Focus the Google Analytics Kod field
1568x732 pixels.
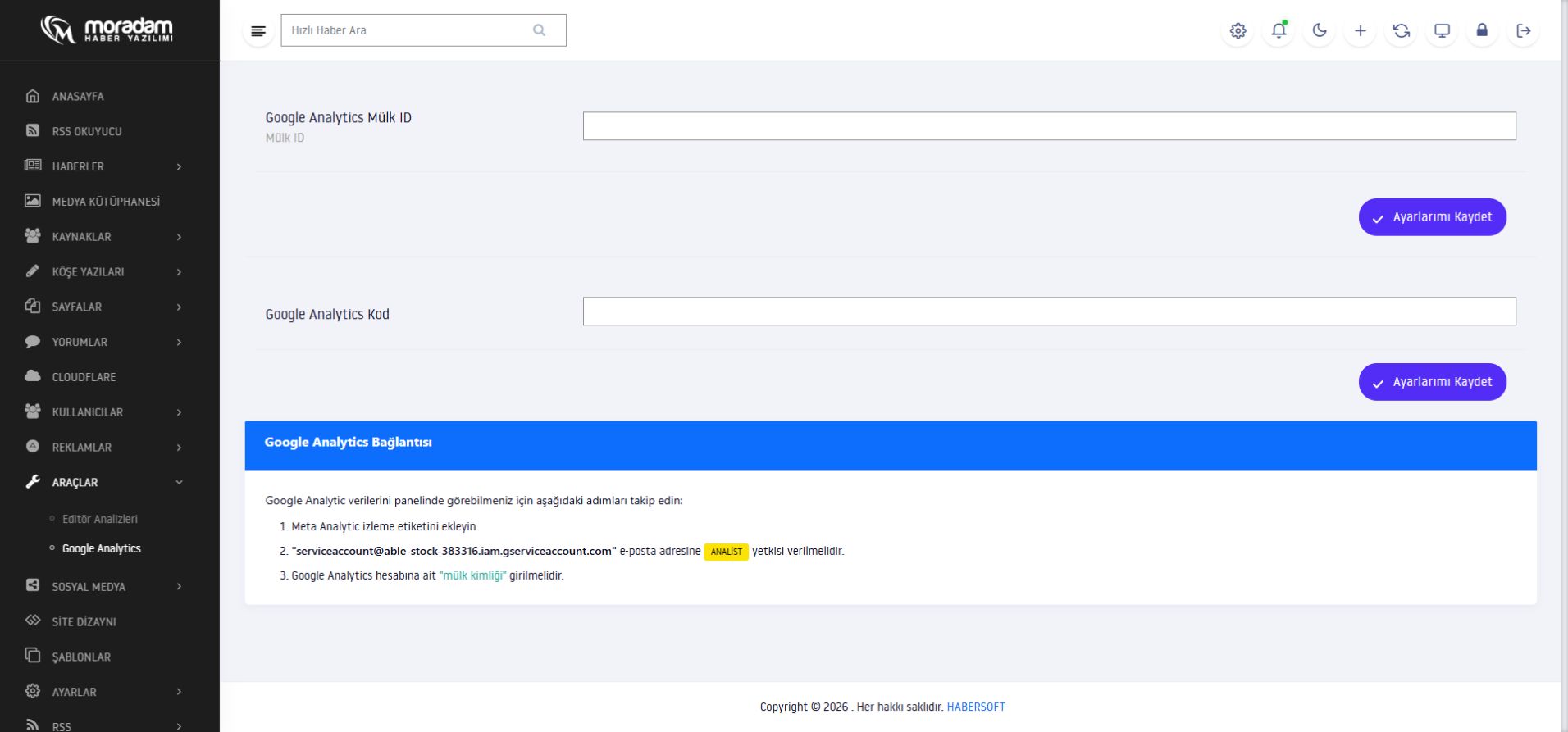[1049, 311]
